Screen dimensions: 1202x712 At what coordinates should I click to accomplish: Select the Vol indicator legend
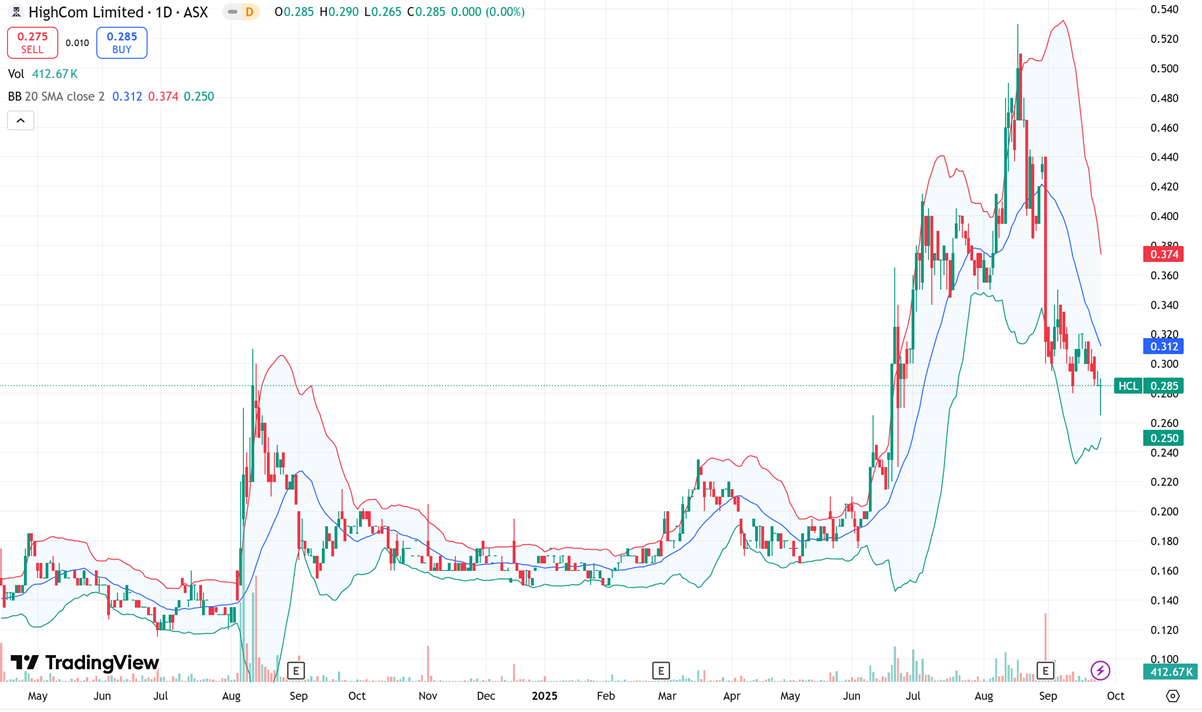[17, 74]
